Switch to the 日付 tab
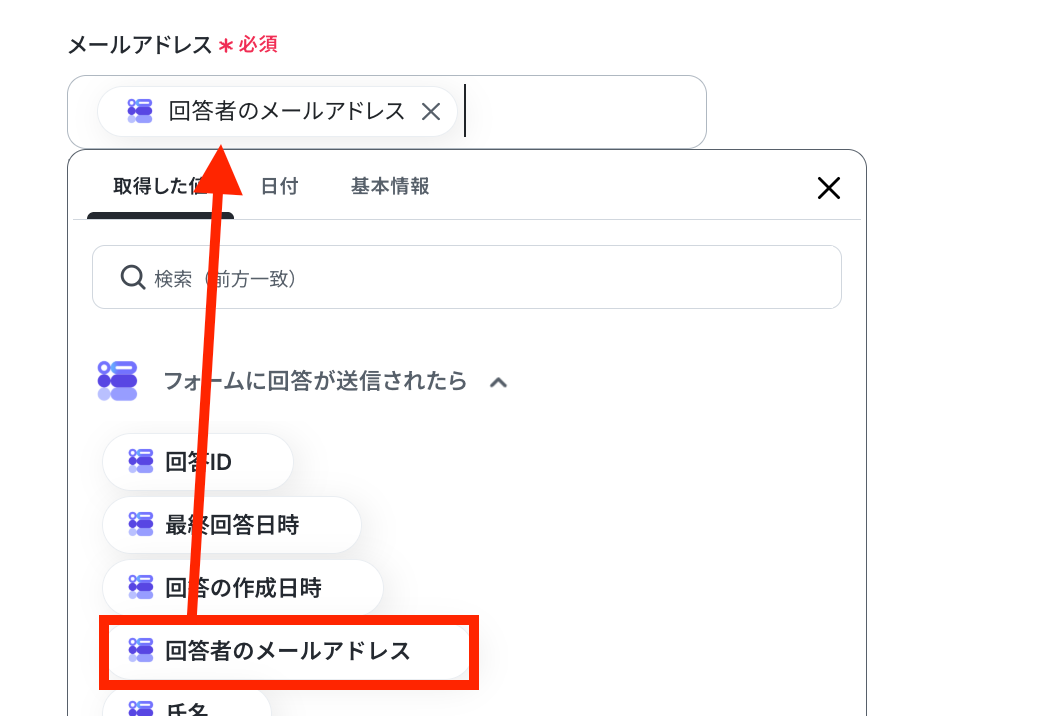1048x716 pixels. (279, 186)
